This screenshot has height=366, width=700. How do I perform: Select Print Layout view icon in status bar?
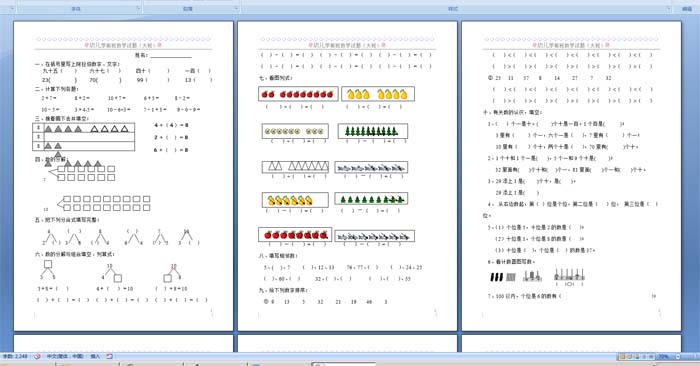pos(622,357)
